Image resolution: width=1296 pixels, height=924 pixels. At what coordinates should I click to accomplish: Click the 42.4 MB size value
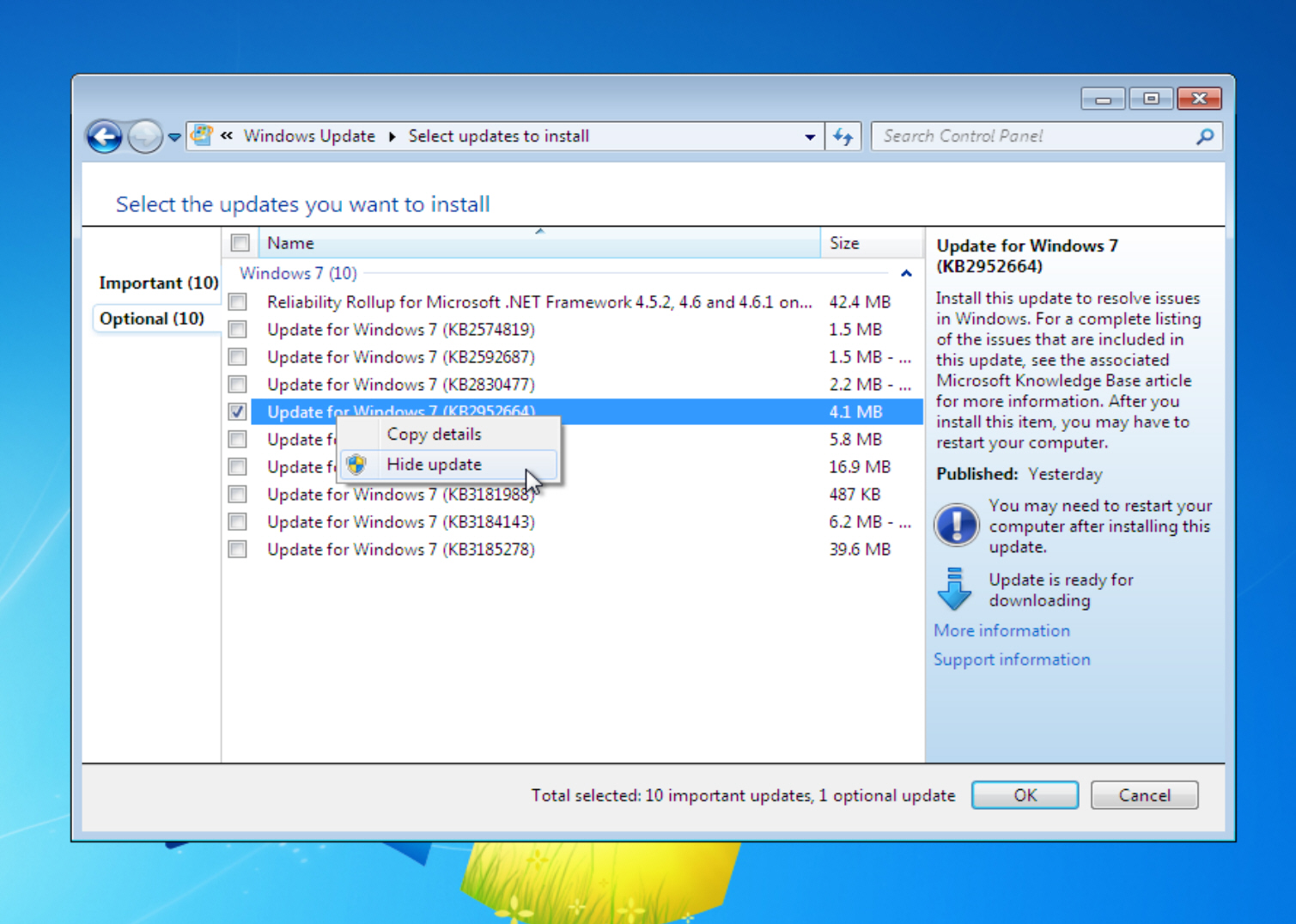860,302
